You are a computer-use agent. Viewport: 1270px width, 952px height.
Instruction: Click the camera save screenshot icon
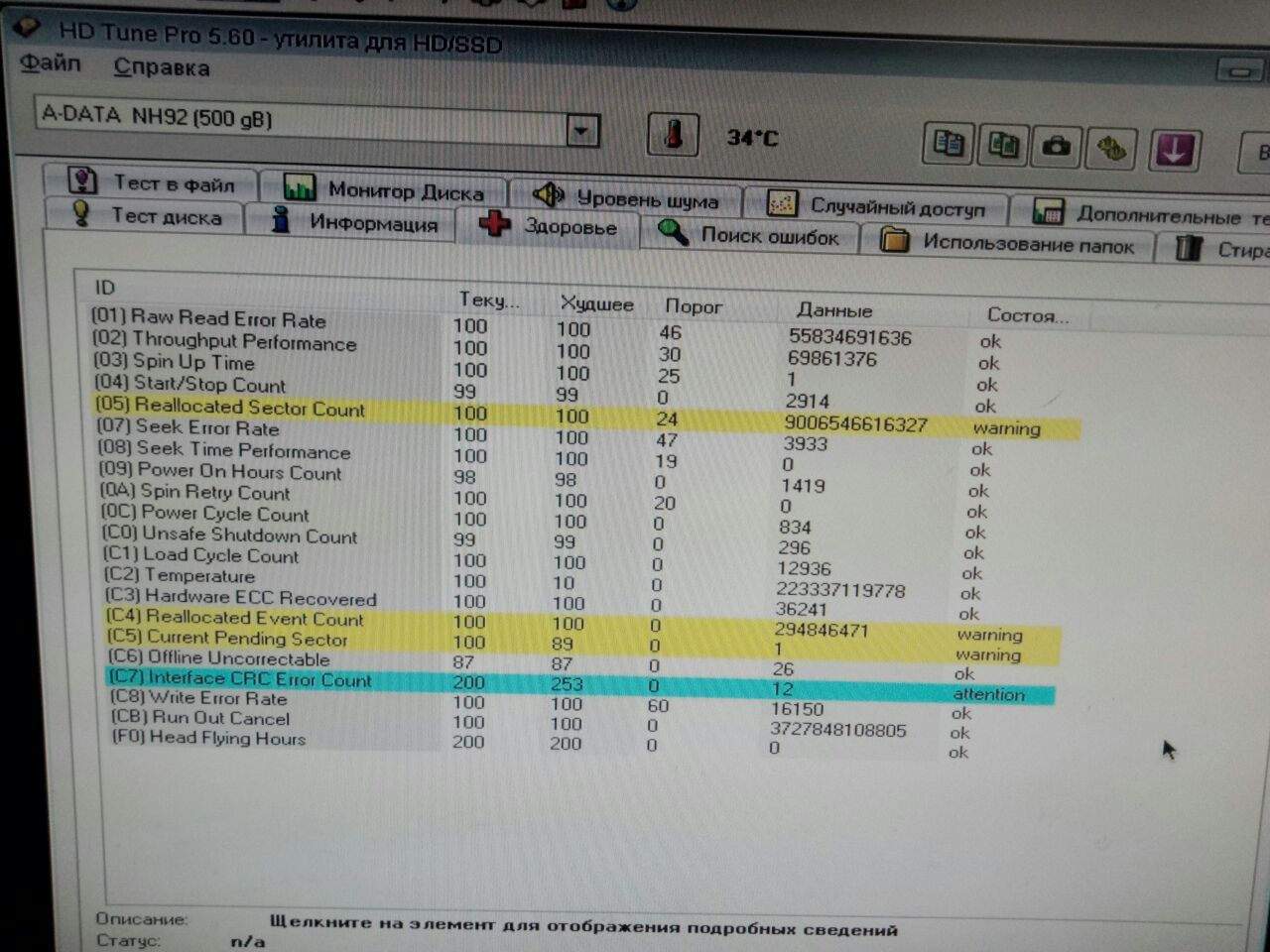click(x=1057, y=148)
